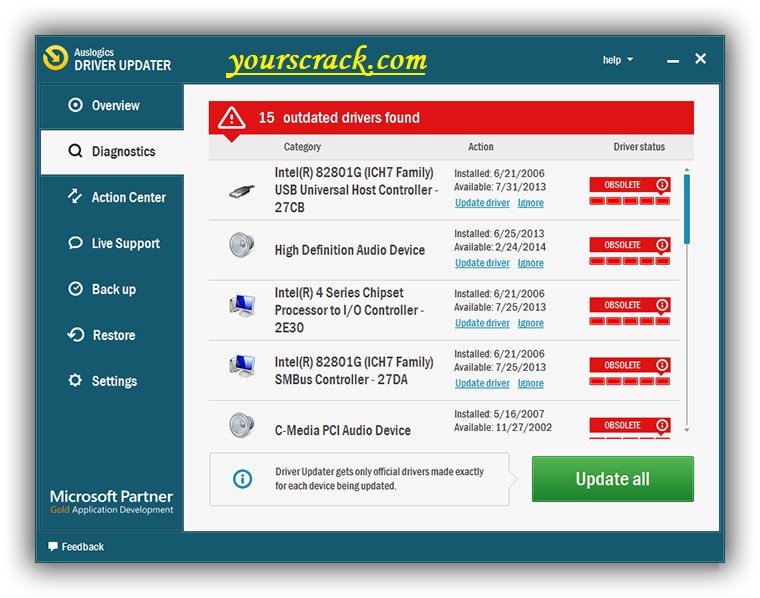Minimize the Driver Updater window

point(672,61)
